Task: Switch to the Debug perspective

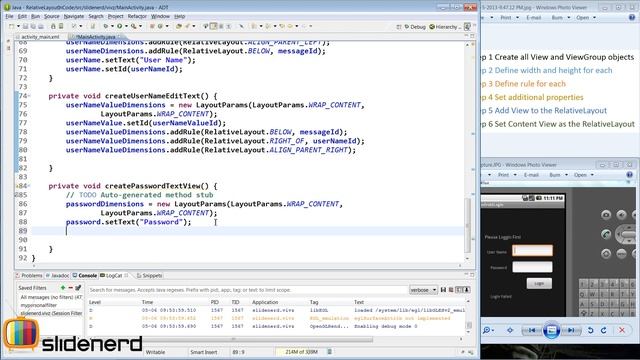Action: click(415, 27)
